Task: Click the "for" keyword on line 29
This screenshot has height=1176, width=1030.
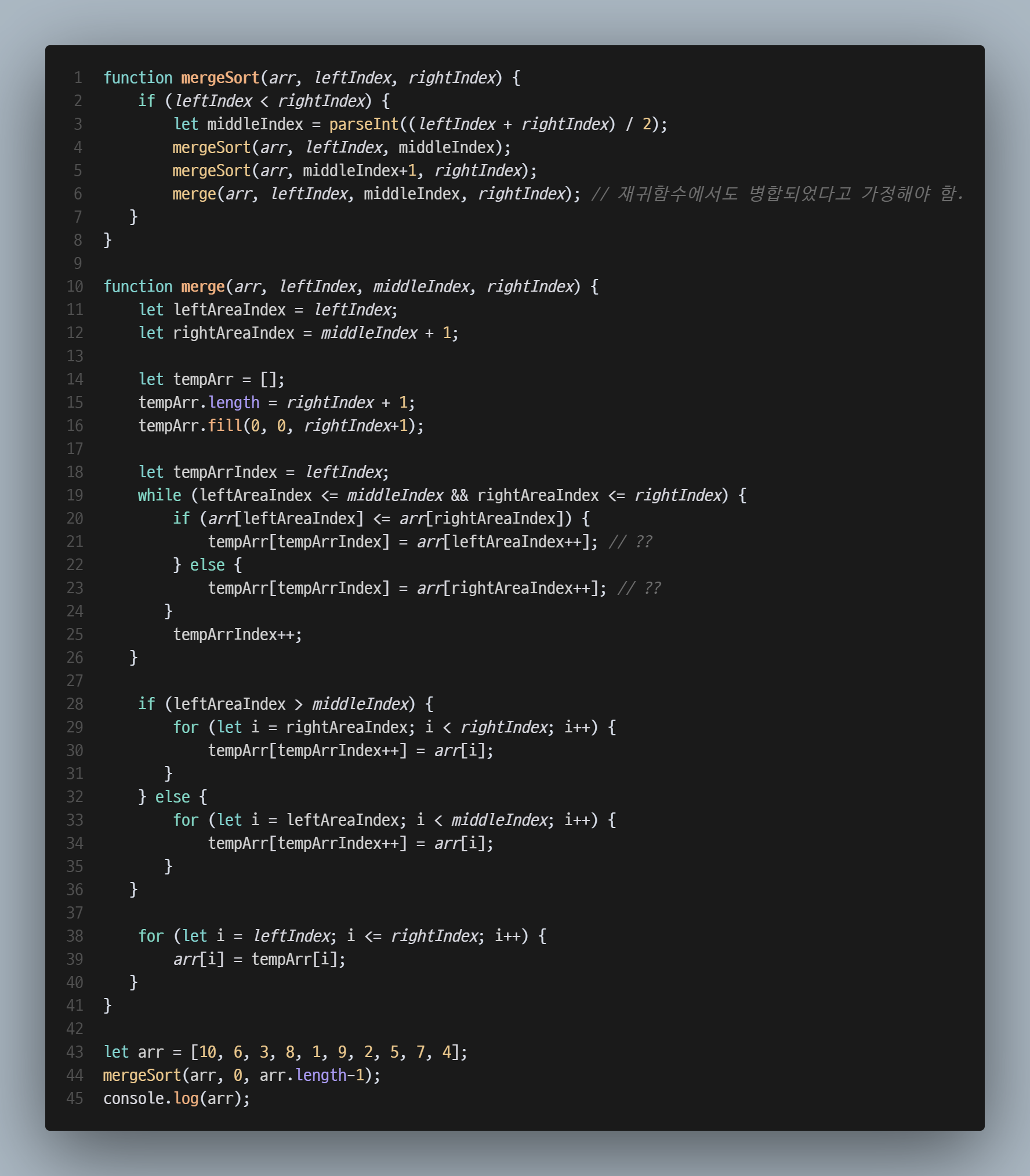Action: pyautogui.click(x=186, y=727)
